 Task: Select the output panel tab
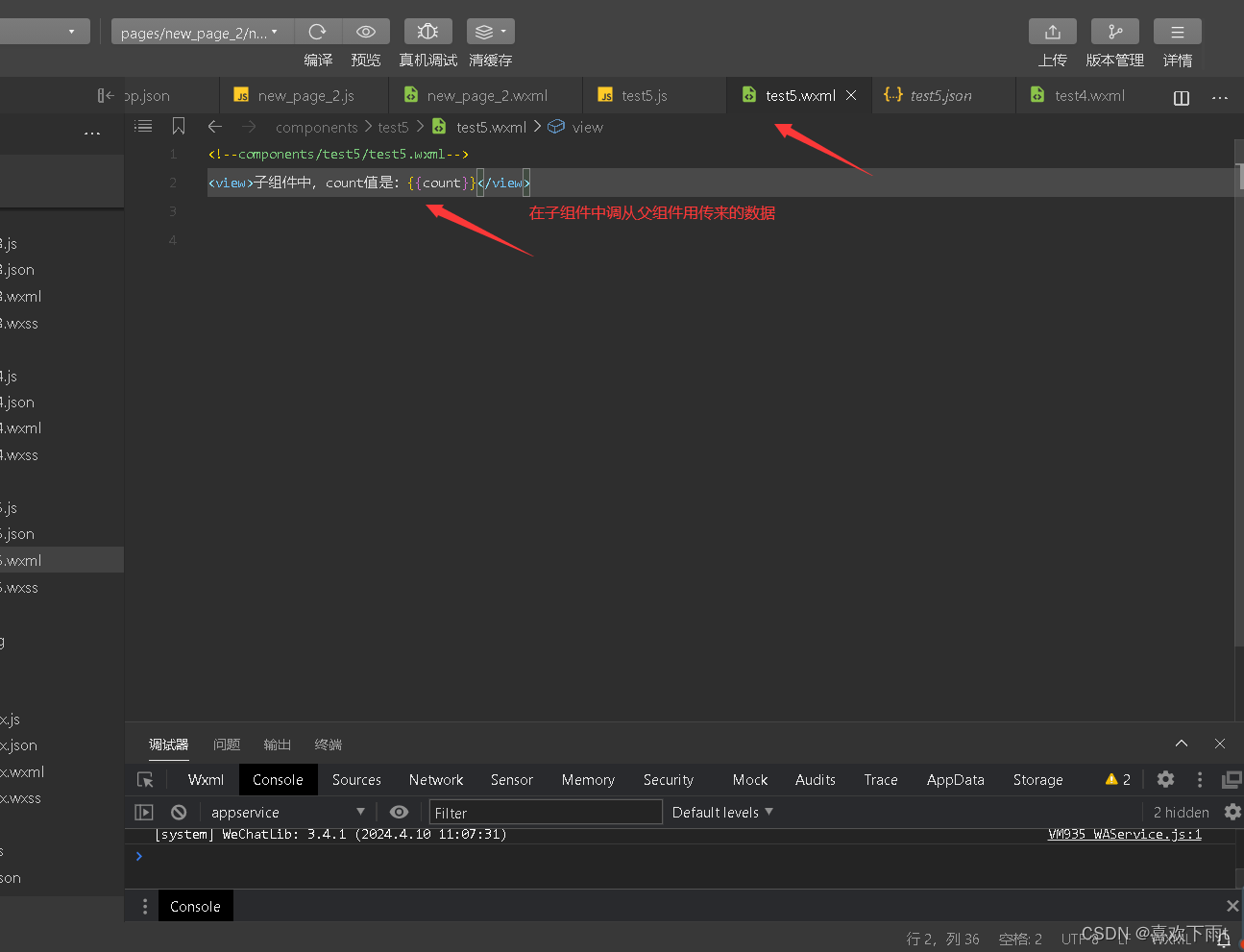pos(278,745)
